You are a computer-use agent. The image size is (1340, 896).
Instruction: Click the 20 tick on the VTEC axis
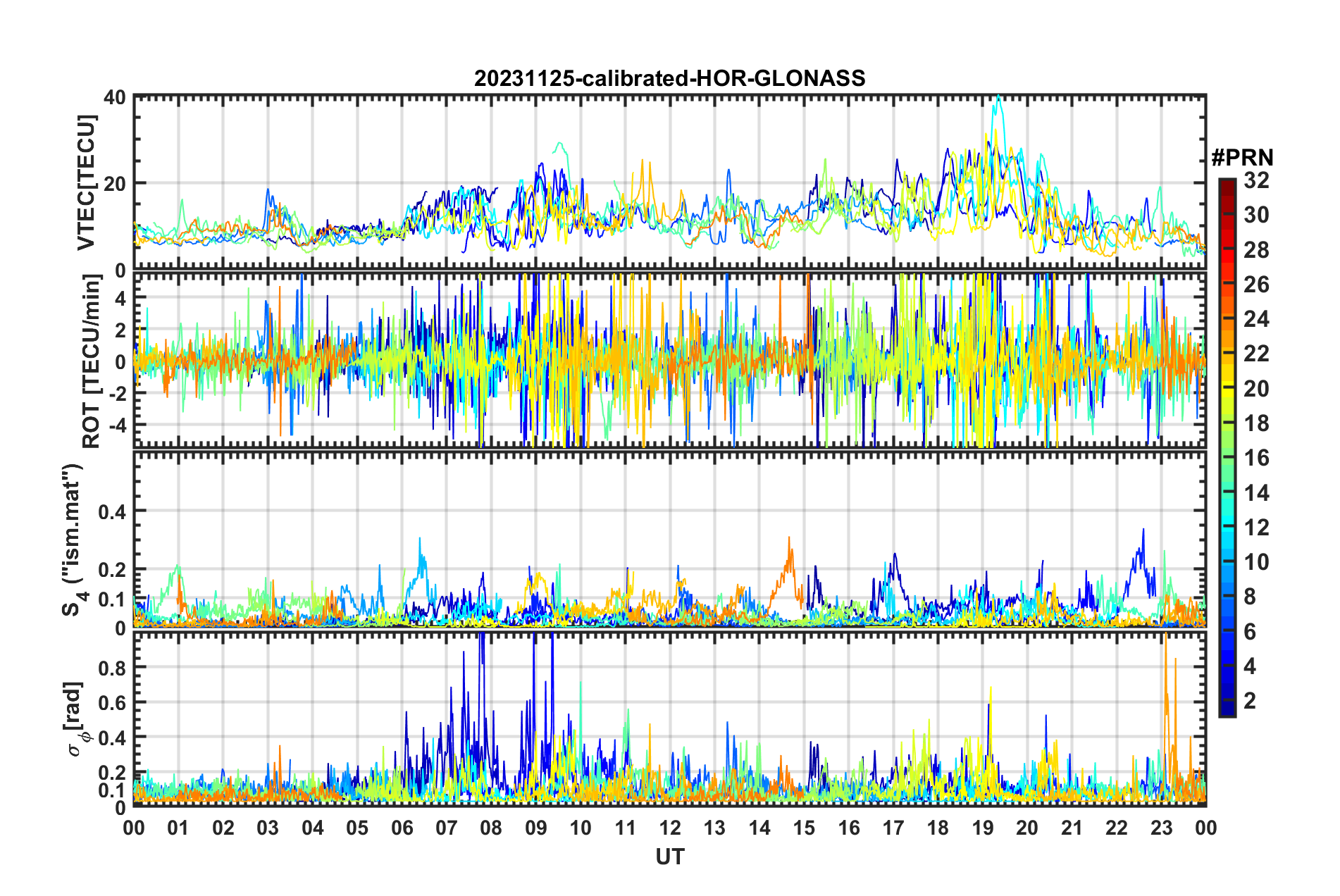115,183
